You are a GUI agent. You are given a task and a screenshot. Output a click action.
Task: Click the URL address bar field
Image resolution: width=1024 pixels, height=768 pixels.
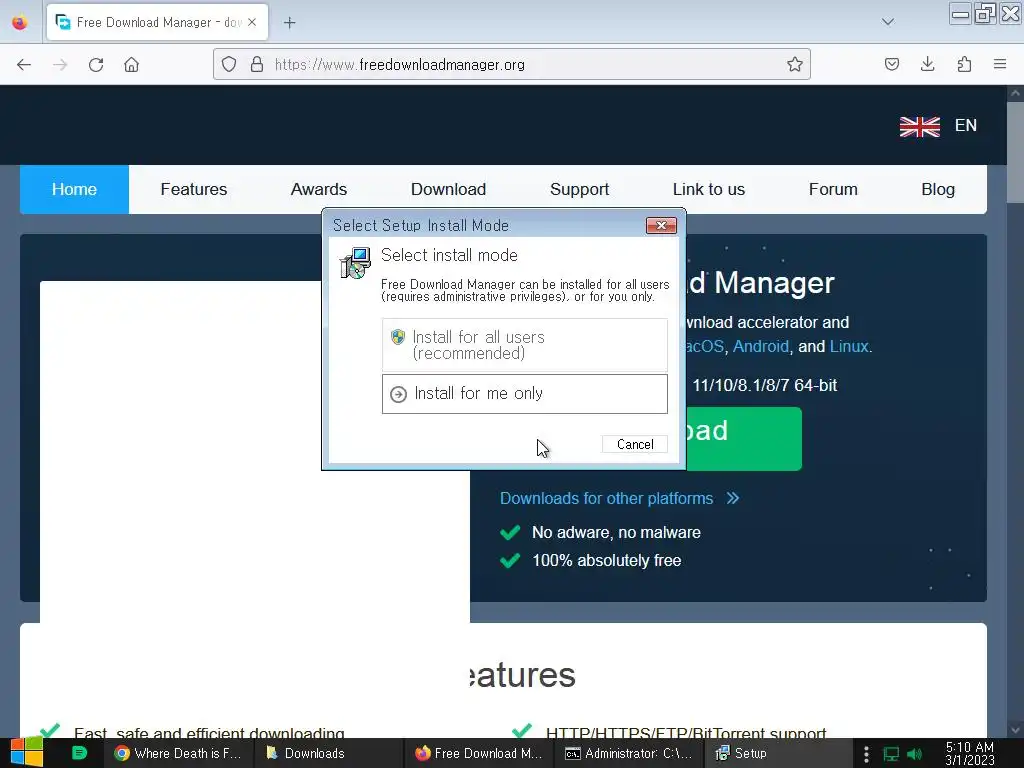coord(512,65)
